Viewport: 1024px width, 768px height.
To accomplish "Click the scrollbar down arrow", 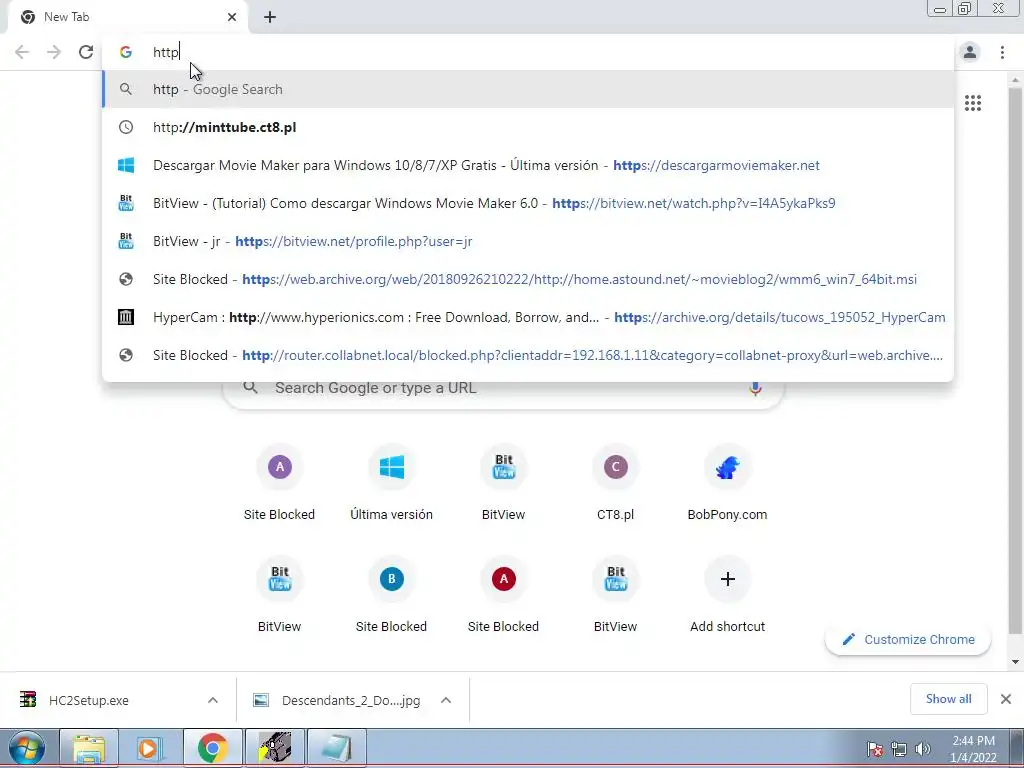I will coord(1015,662).
